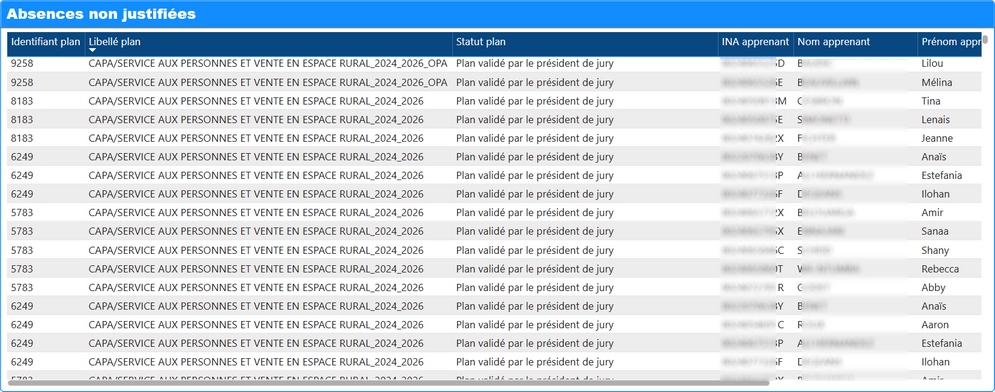
Task: Select the first name Tina
Action: (x=931, y=101)
